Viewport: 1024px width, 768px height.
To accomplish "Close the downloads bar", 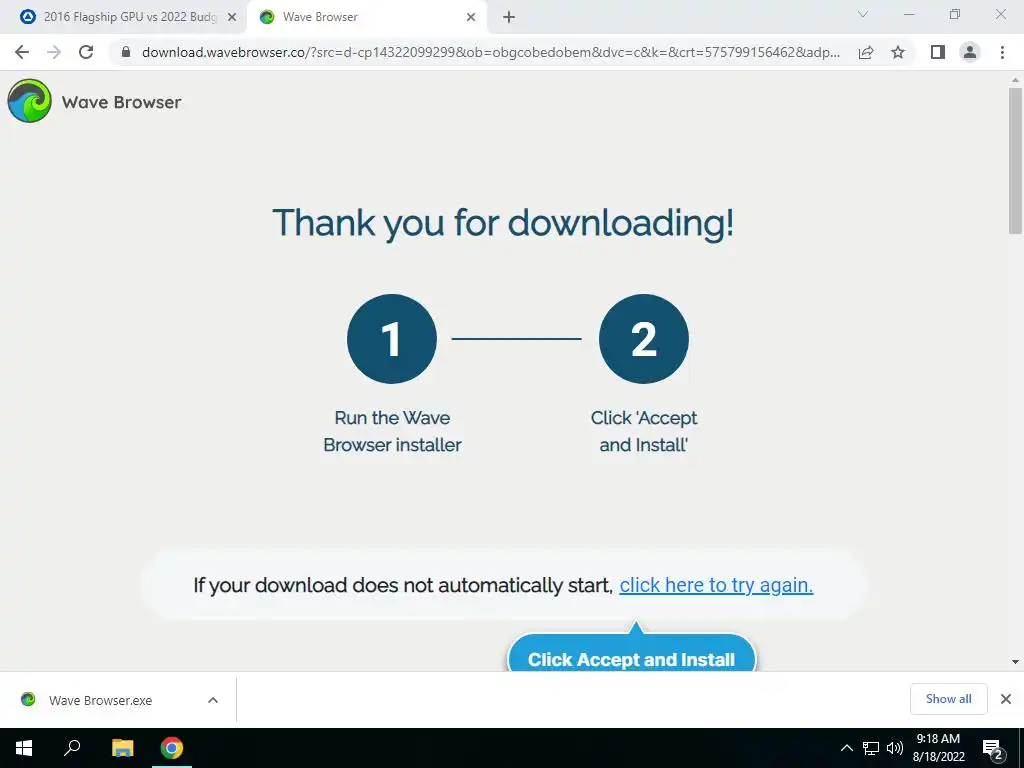I will point(1006,699).
